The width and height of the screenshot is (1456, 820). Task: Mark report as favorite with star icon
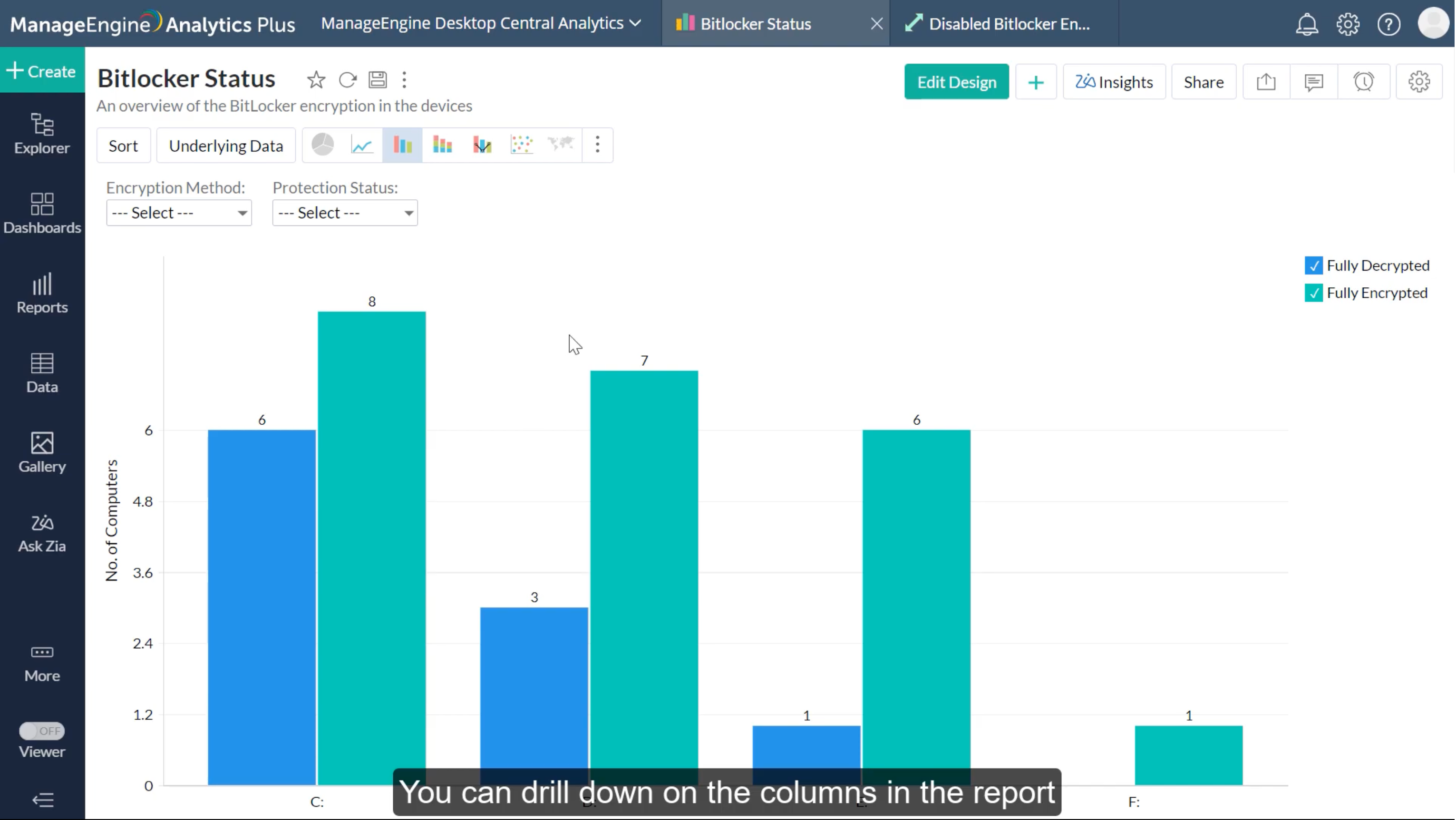tap(316, 80)
